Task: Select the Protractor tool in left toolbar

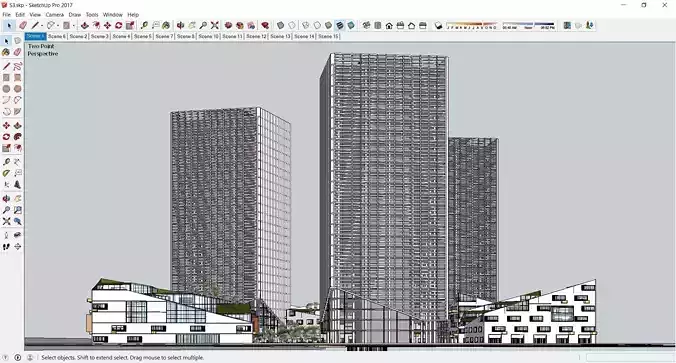Action: click(x=6, y=173)
